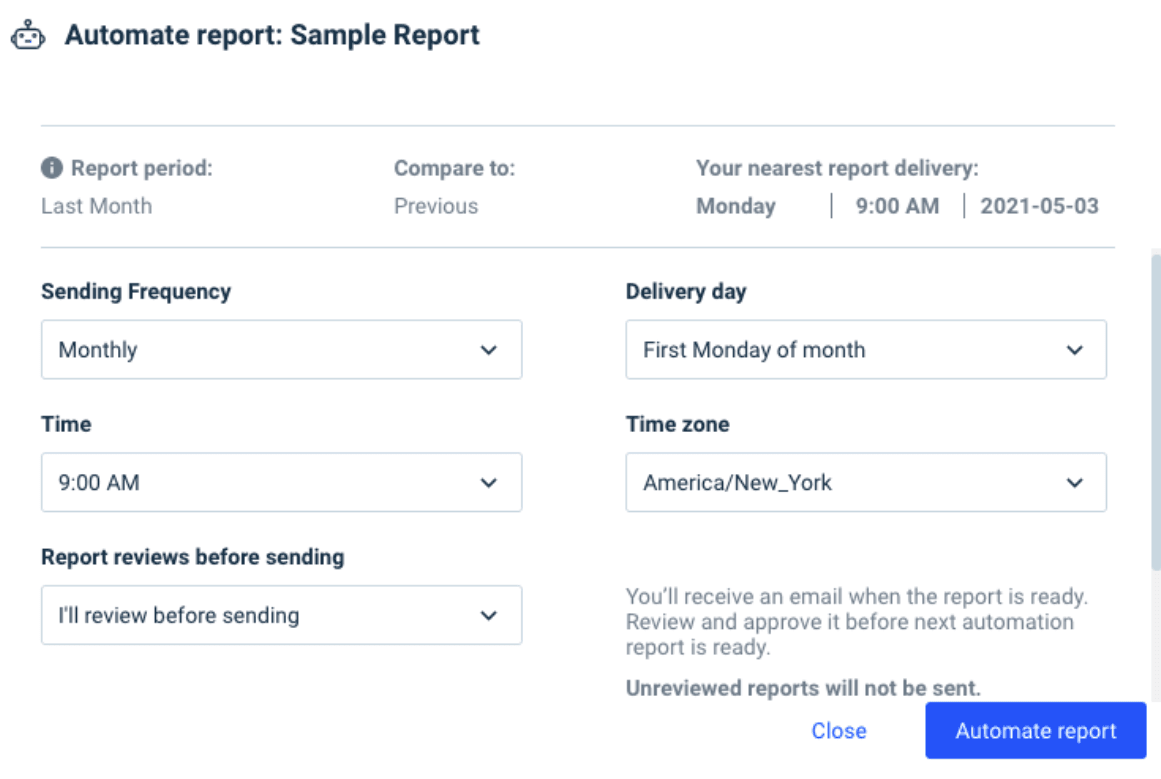Open the Monthly sending frequency selector

click(x=280, y=349)
